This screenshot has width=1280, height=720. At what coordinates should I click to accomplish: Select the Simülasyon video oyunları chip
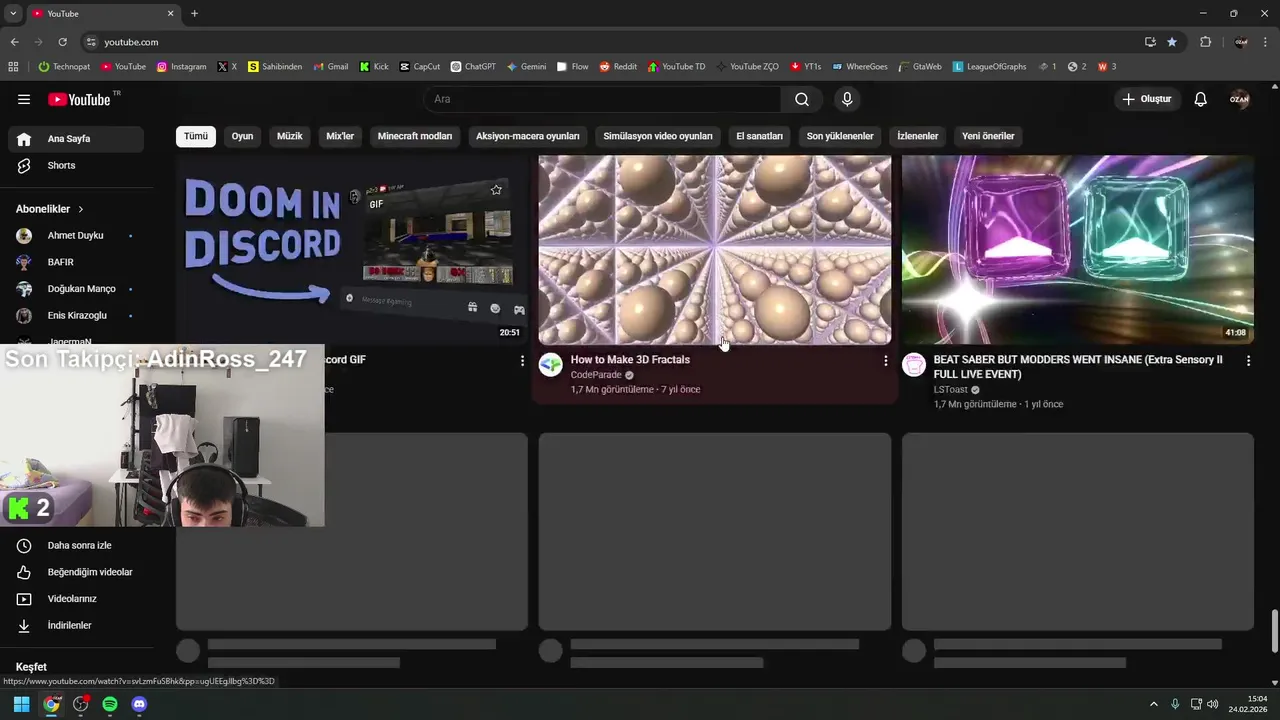[x=658, y=136]
